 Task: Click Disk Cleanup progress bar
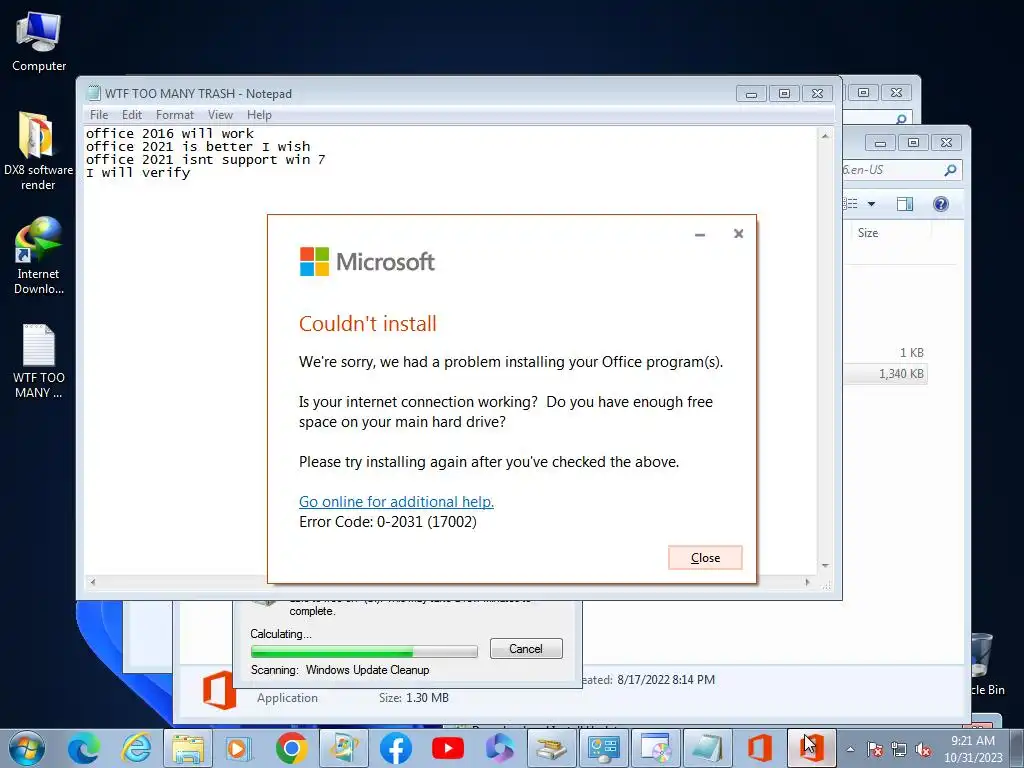click(x=364, y=651)
